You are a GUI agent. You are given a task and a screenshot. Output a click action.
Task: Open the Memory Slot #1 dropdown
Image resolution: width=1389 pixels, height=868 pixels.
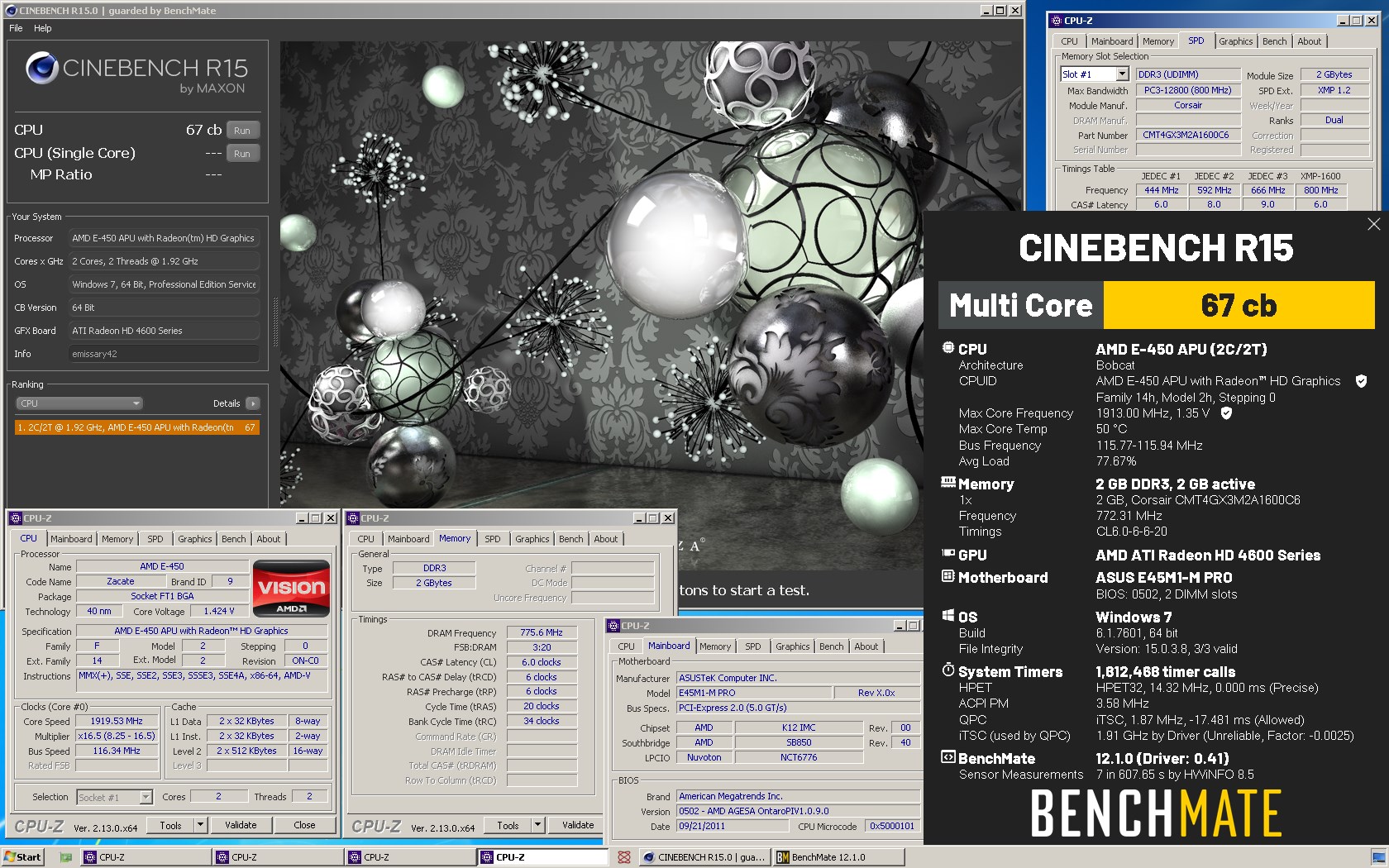[1122, 74]
